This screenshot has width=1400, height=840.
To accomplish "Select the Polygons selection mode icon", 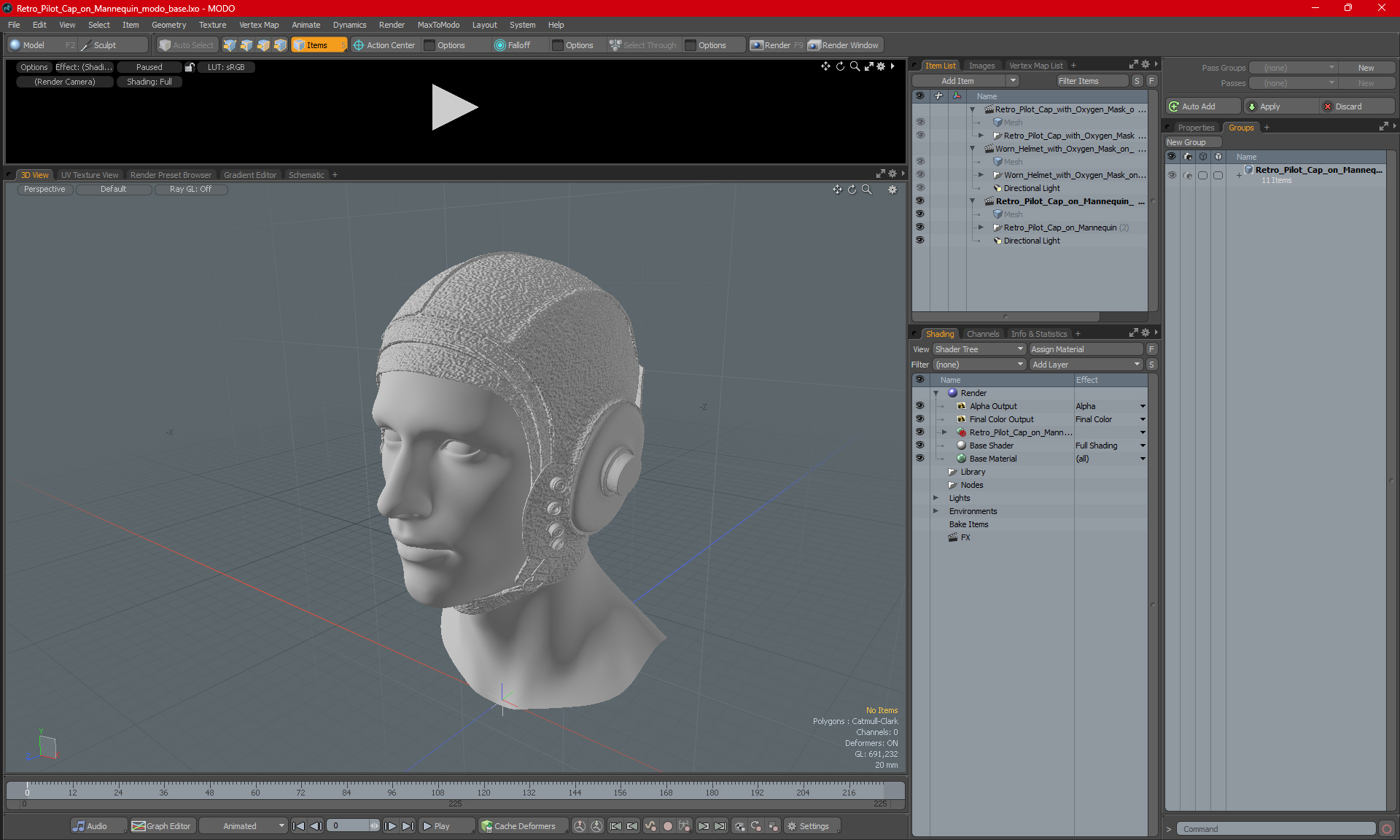I will [263, 45].
